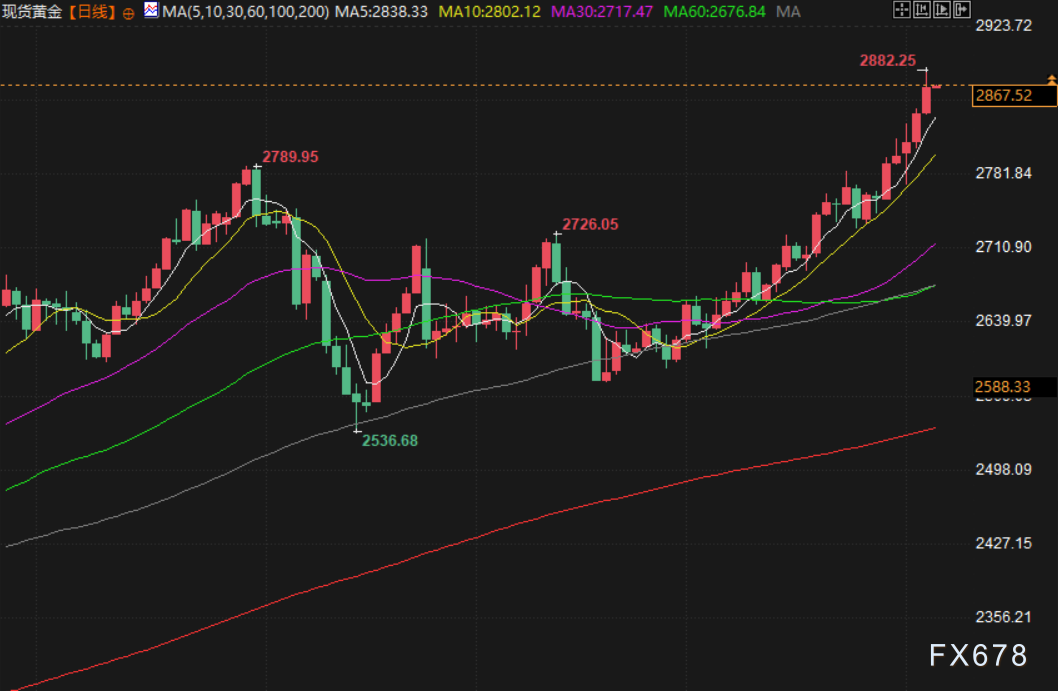The height and width of the screenshot is (691, 1058).
Task: Click the play-arrow toolbar icon
Action: (941, 10)
